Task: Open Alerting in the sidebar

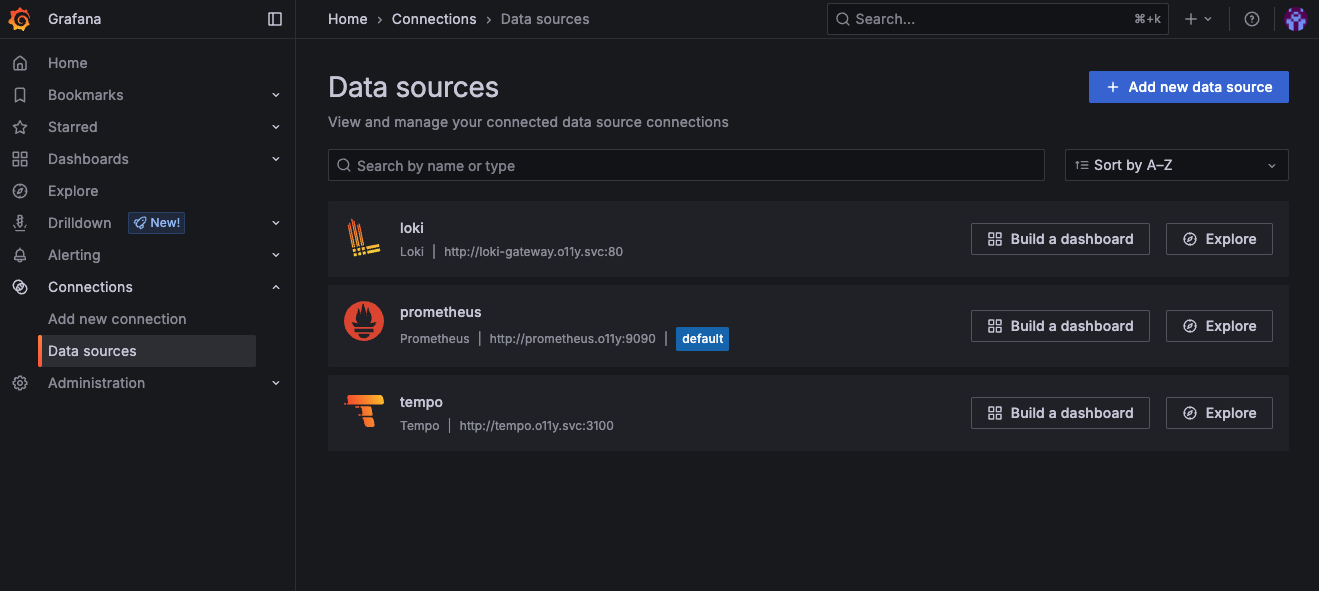Action: tap(74, 255)
